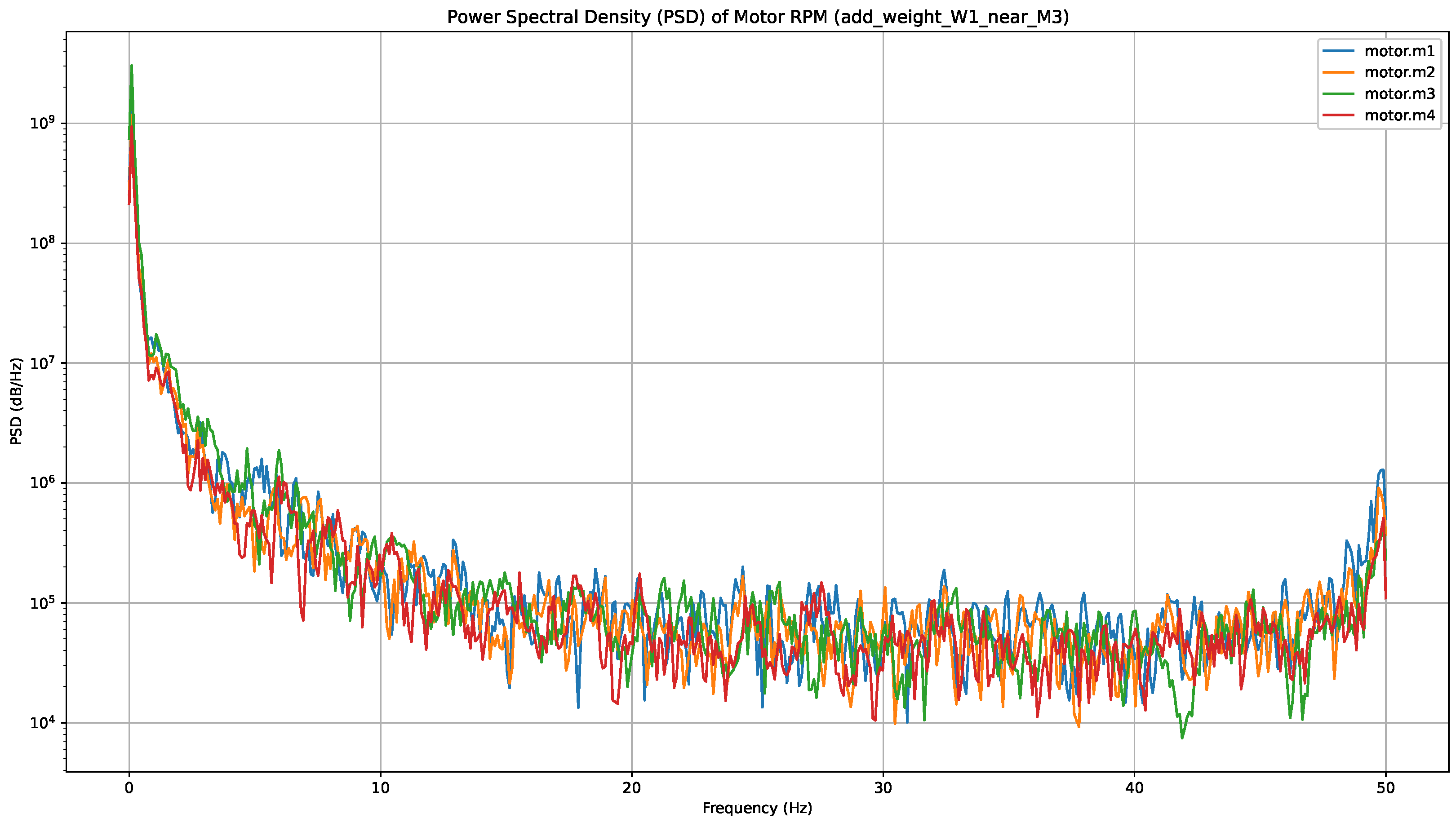Click the orange line swatch in legend

[1338, 73]
